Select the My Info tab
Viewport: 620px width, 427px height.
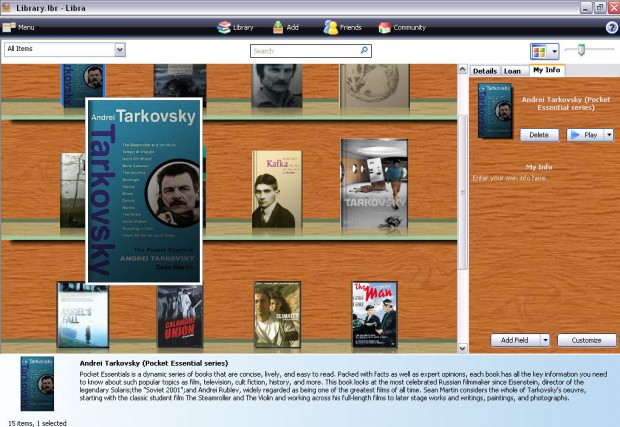(546, 70)
